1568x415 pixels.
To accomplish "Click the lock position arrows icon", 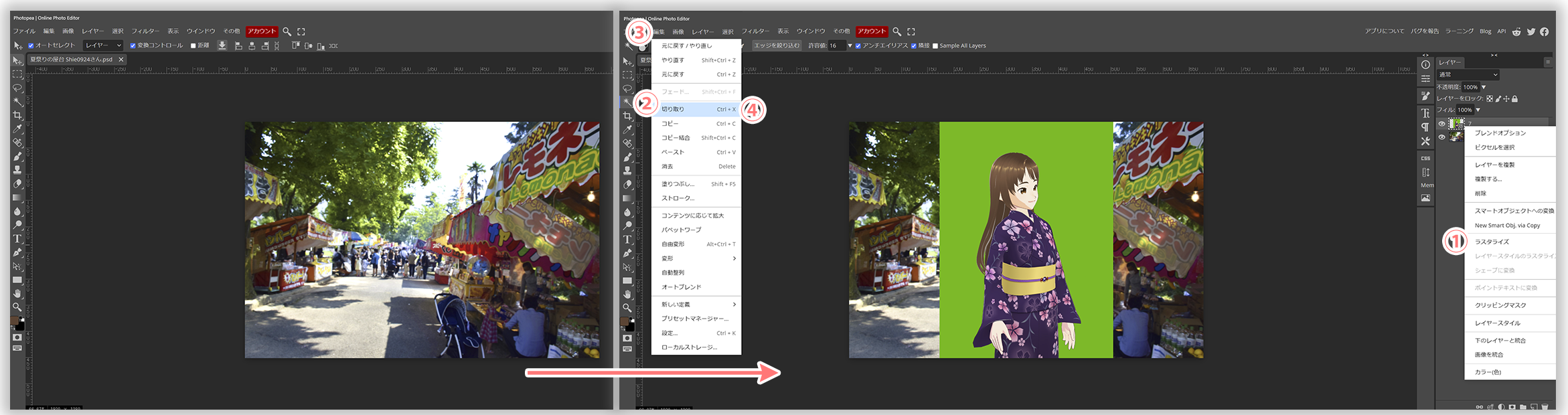I will (1506, 98).
